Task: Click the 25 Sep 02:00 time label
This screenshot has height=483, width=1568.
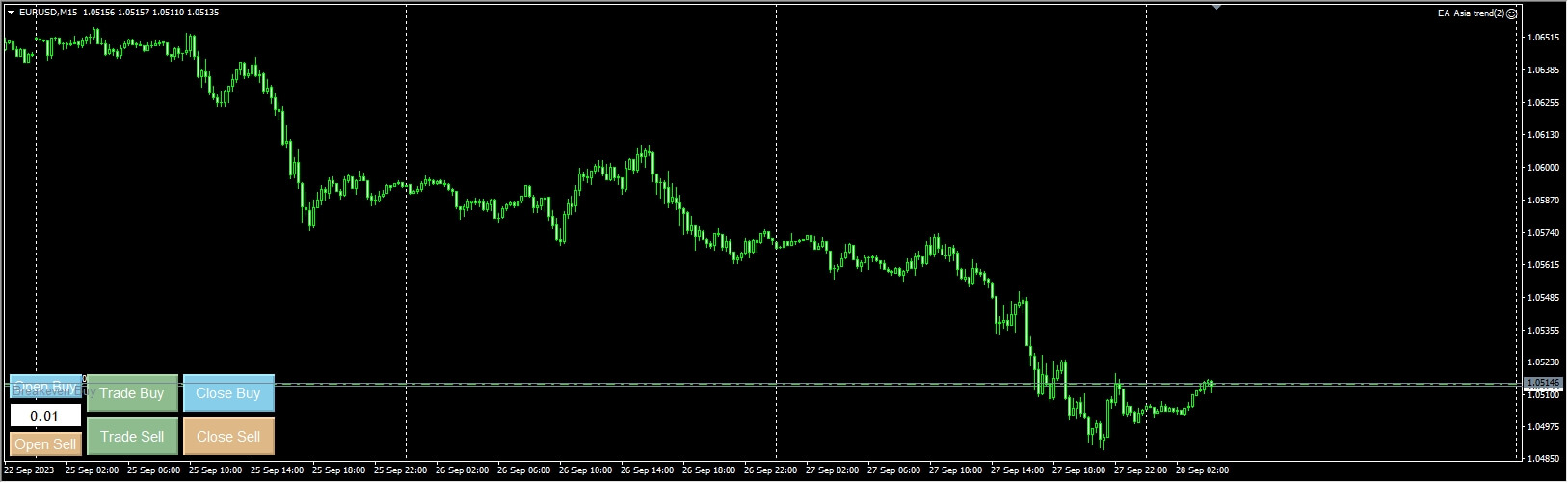Action: 92,471
